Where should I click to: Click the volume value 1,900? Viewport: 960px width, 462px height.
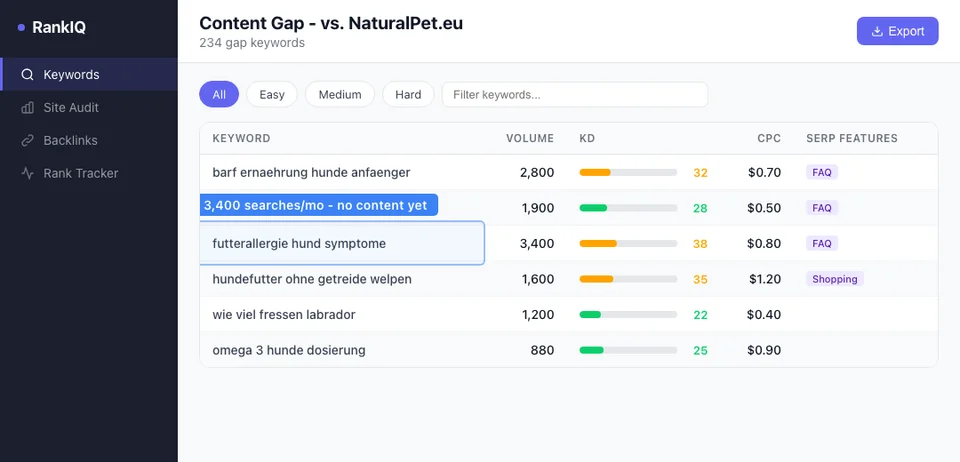tap(538, 208)
